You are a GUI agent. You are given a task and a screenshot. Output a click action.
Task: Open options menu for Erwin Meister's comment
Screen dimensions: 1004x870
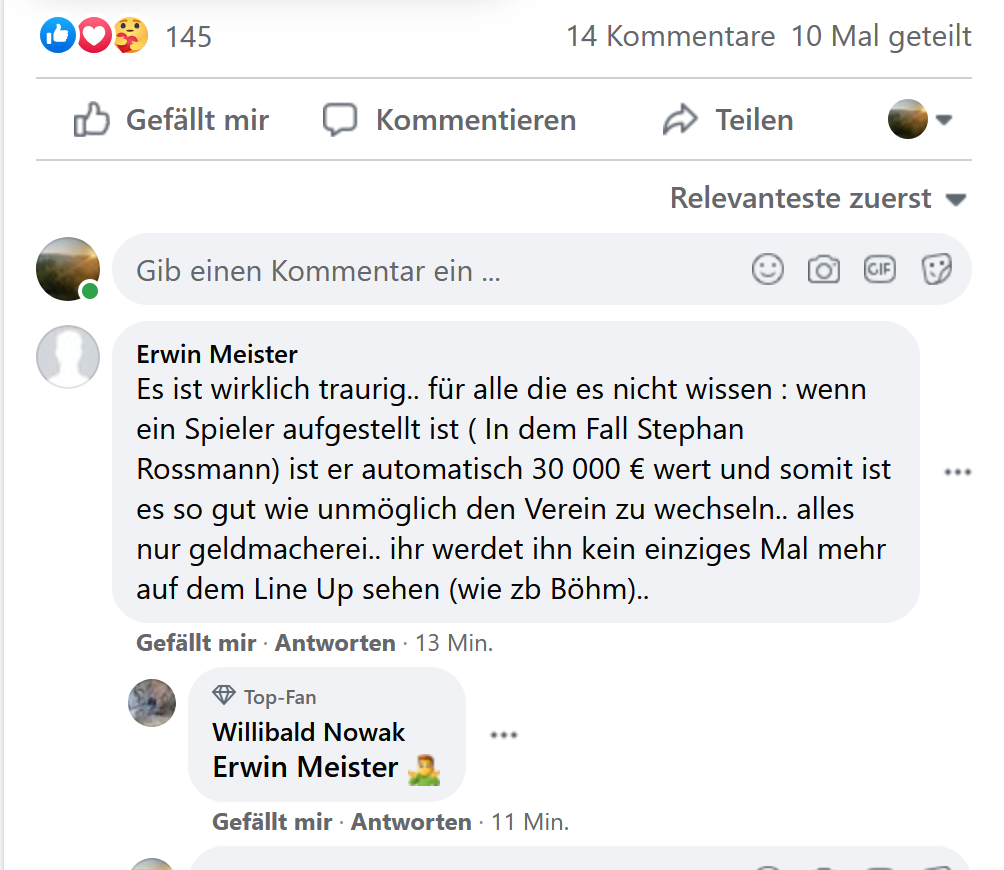click(x=957, y=473)
